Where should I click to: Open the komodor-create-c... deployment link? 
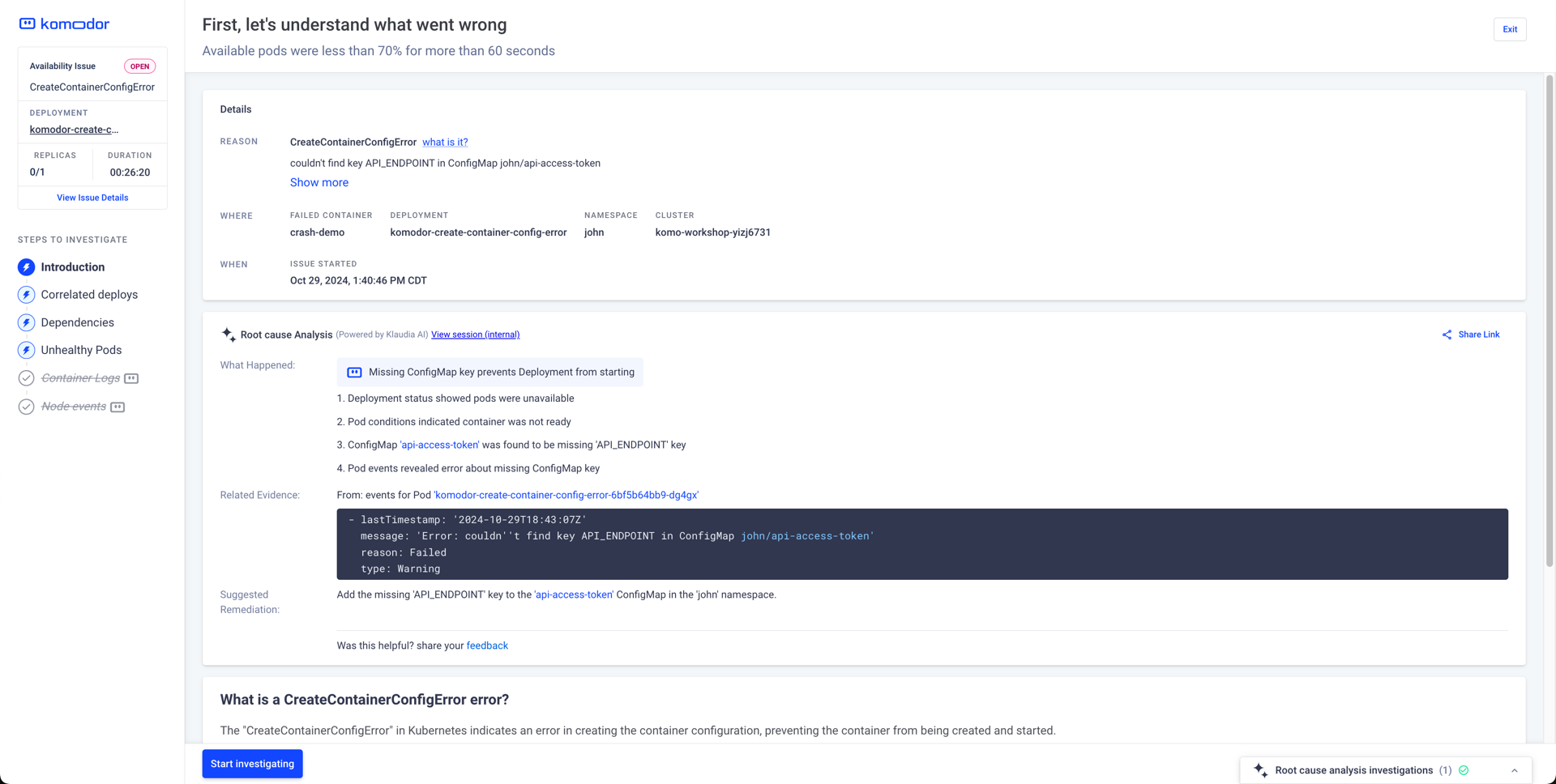tap(74, 130)
